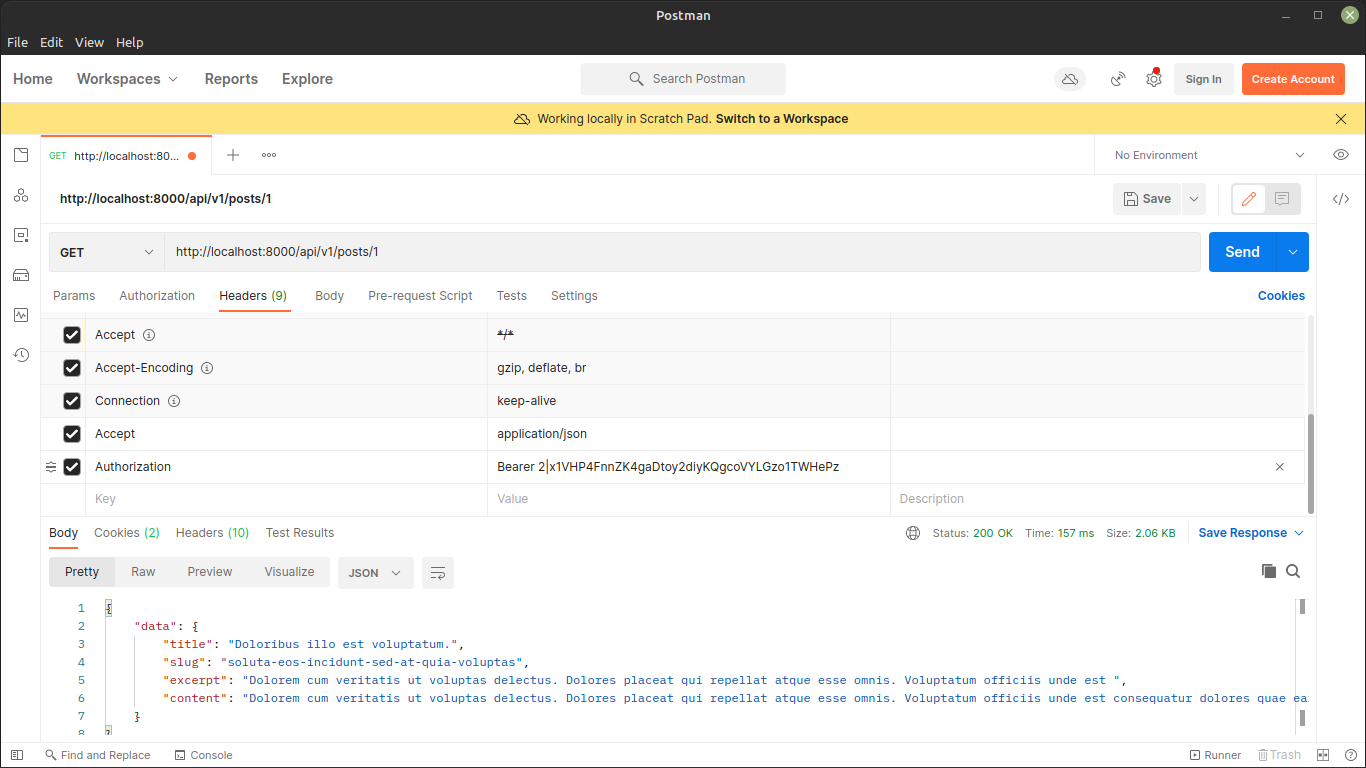Toggle the sidebar icon in status bar
The height and width of the screenshot is (768, 1366).
[17, 755]
